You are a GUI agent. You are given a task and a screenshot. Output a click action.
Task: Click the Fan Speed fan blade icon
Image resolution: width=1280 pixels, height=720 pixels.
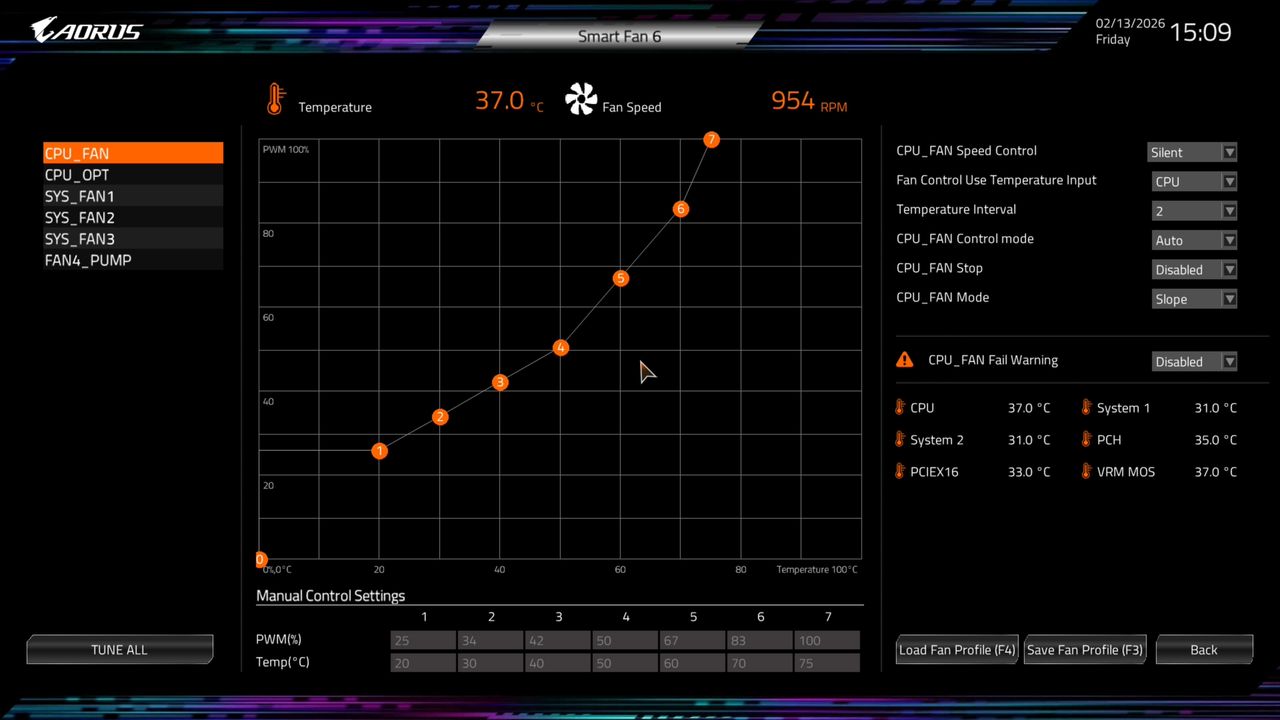581,99
